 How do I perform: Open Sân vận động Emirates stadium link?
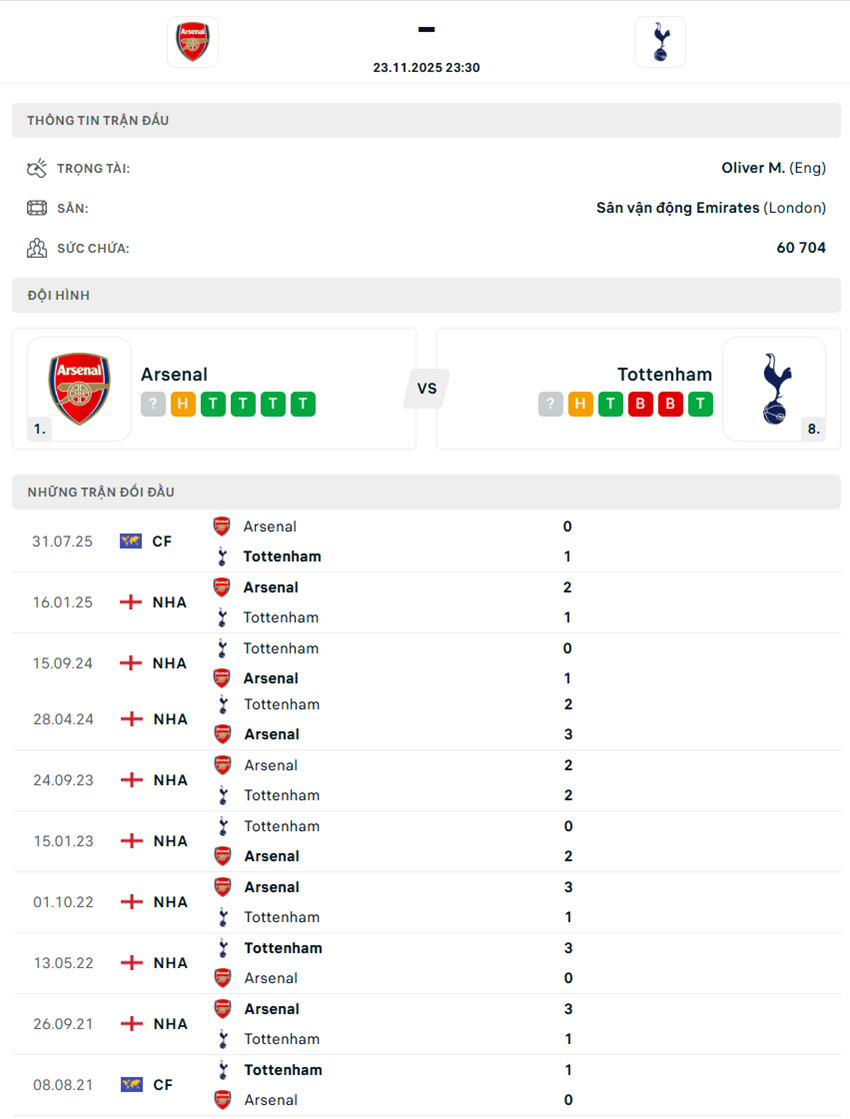[681, 207]
